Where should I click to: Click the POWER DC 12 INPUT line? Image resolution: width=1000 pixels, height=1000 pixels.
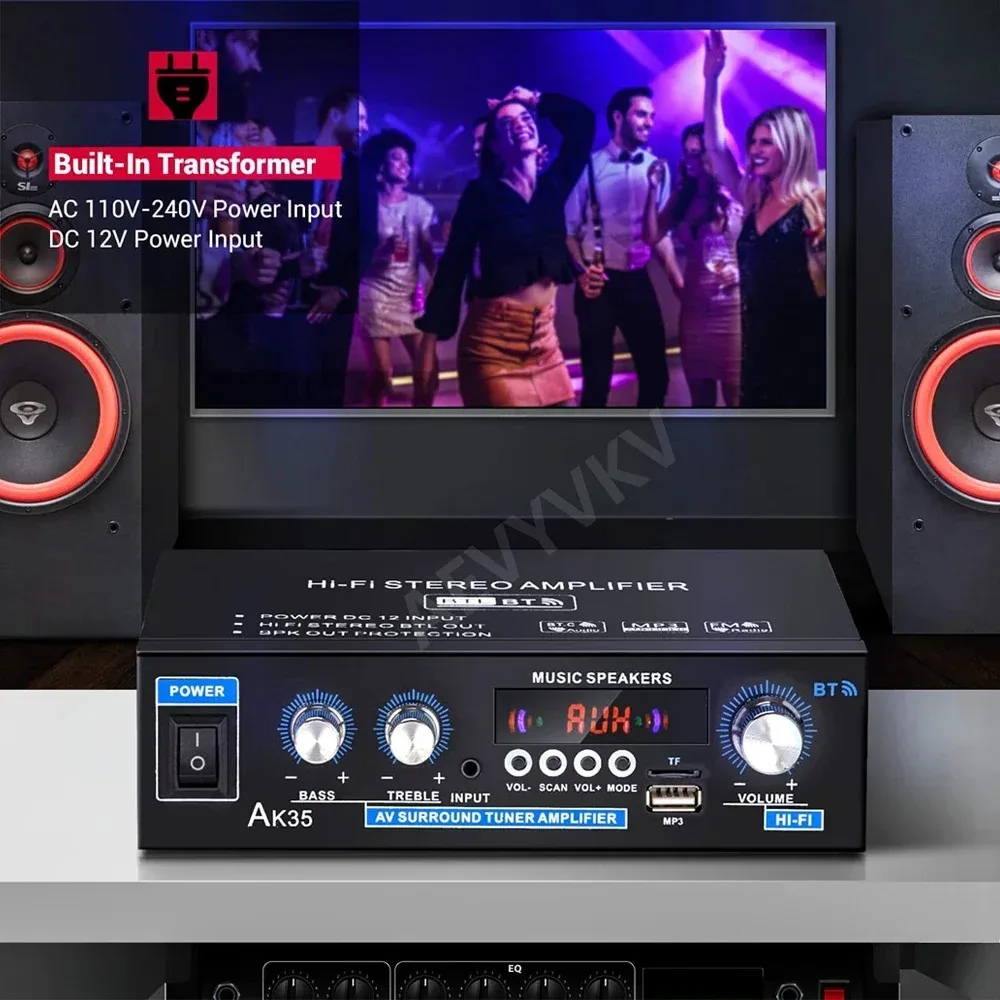[x=363, y=617]
